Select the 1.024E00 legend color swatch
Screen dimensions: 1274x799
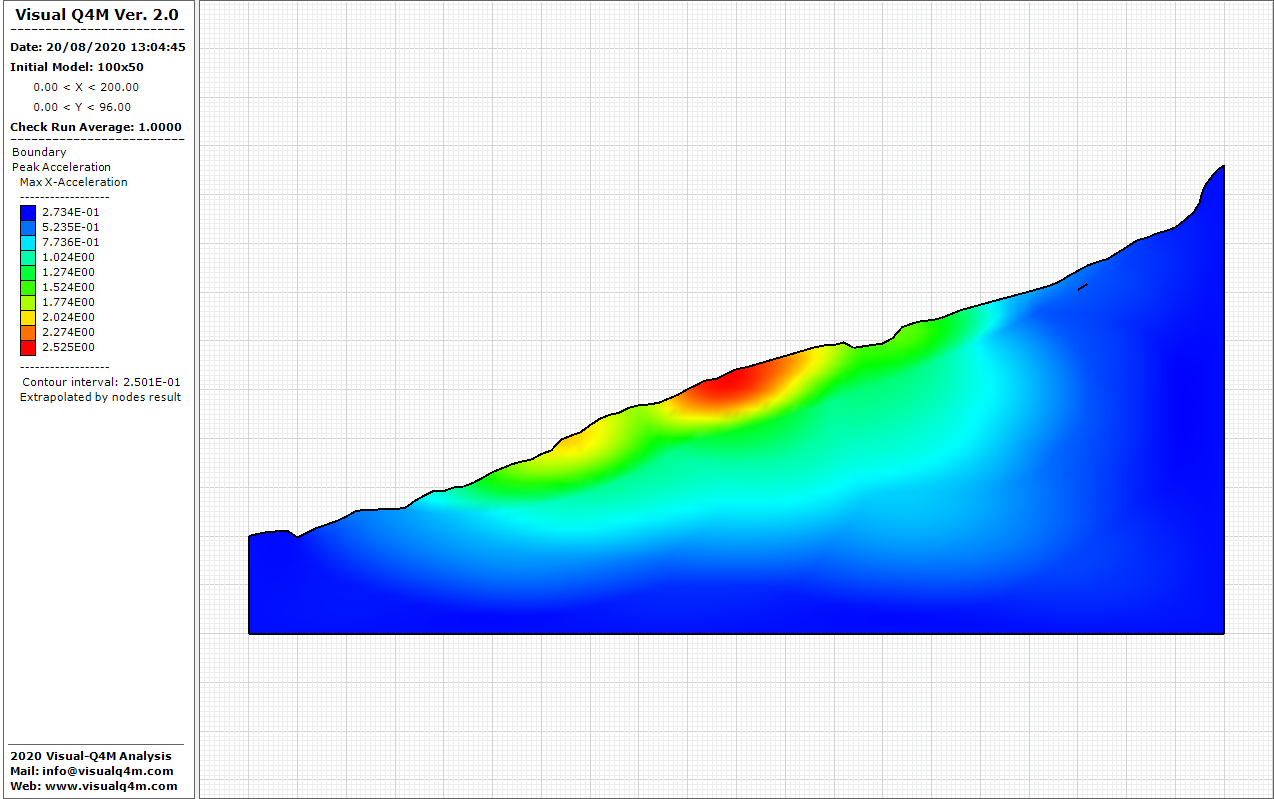(x=28, y=257)
